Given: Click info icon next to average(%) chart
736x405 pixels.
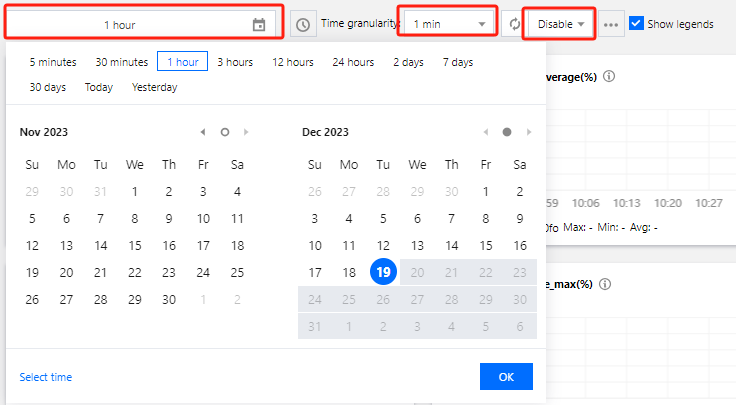Looking at the screenshot, I should click(609, 76).
